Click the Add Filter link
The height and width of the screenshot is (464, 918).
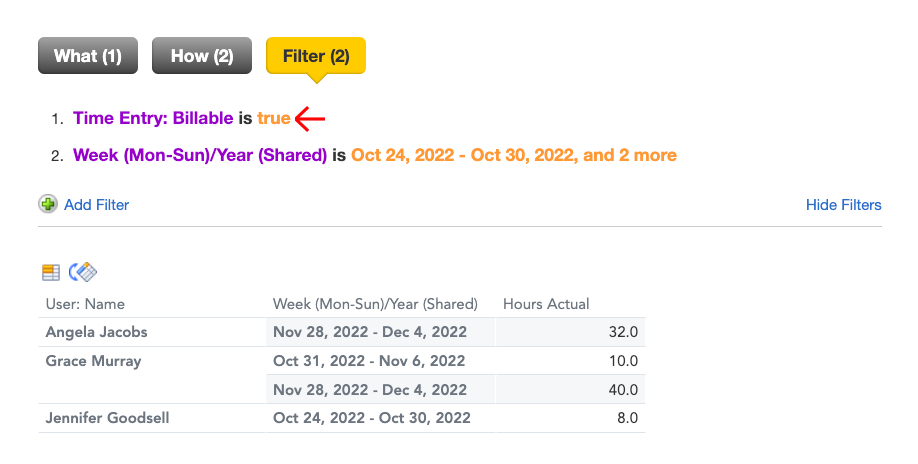[x=97, y=205]
